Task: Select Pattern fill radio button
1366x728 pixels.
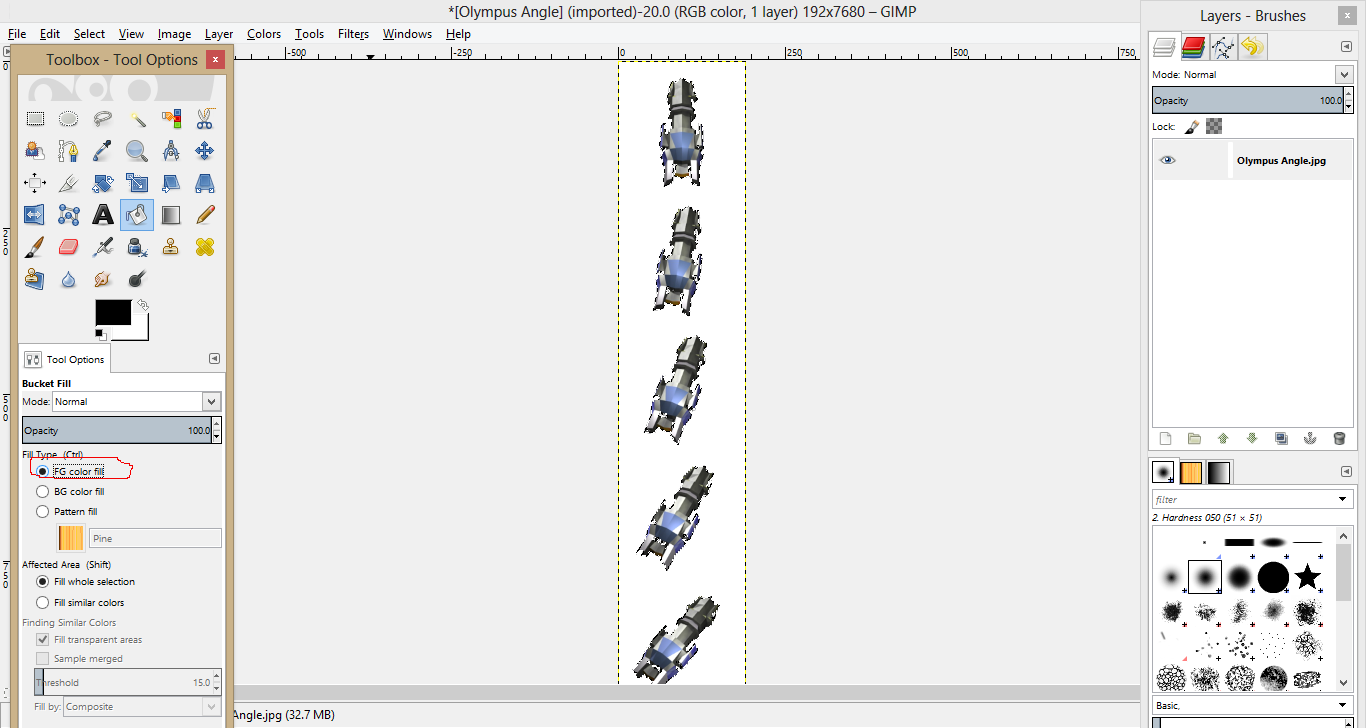Action: (x=42, y=512)
